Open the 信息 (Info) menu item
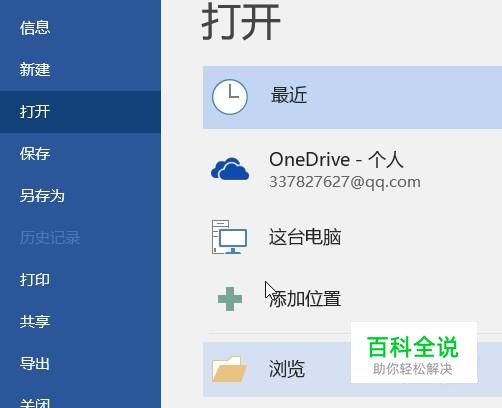Image resolution: width=502 pixels, height=408 pixels. point(80,28)
